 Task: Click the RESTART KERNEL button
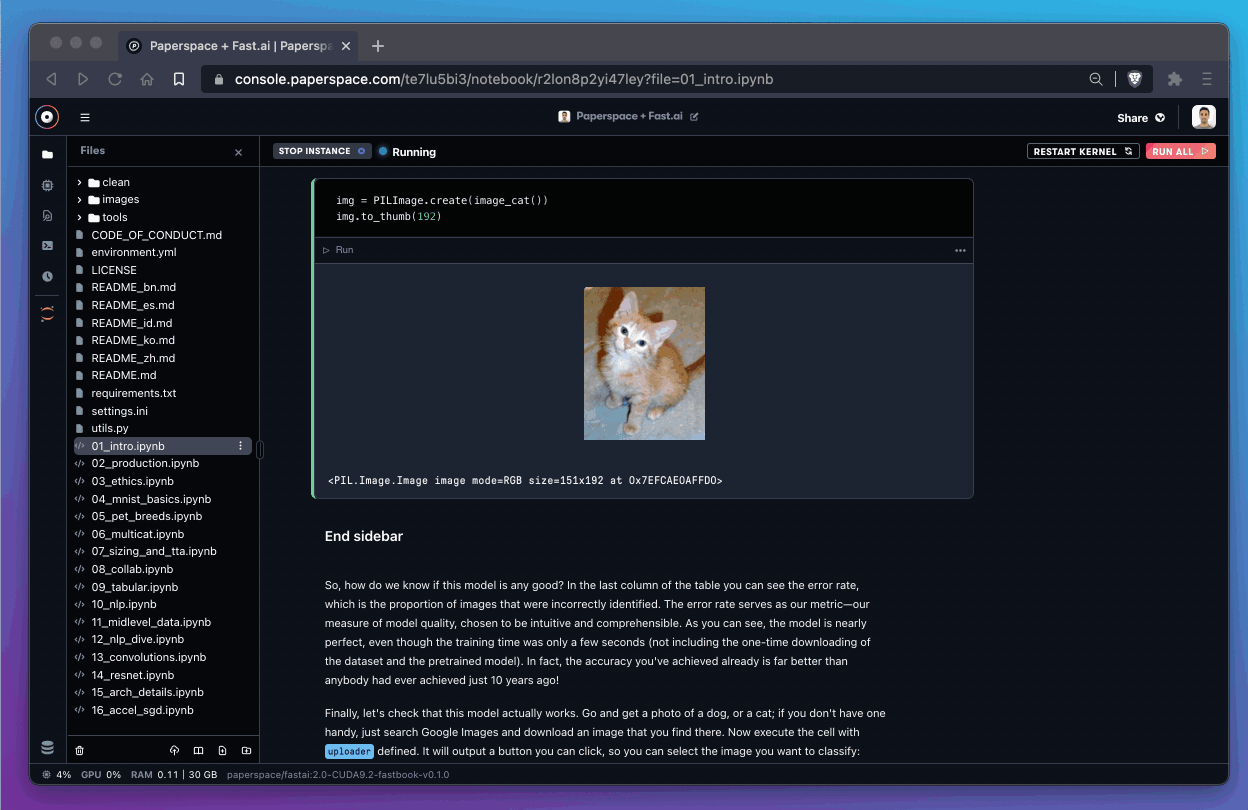[x=1083, y=151]
